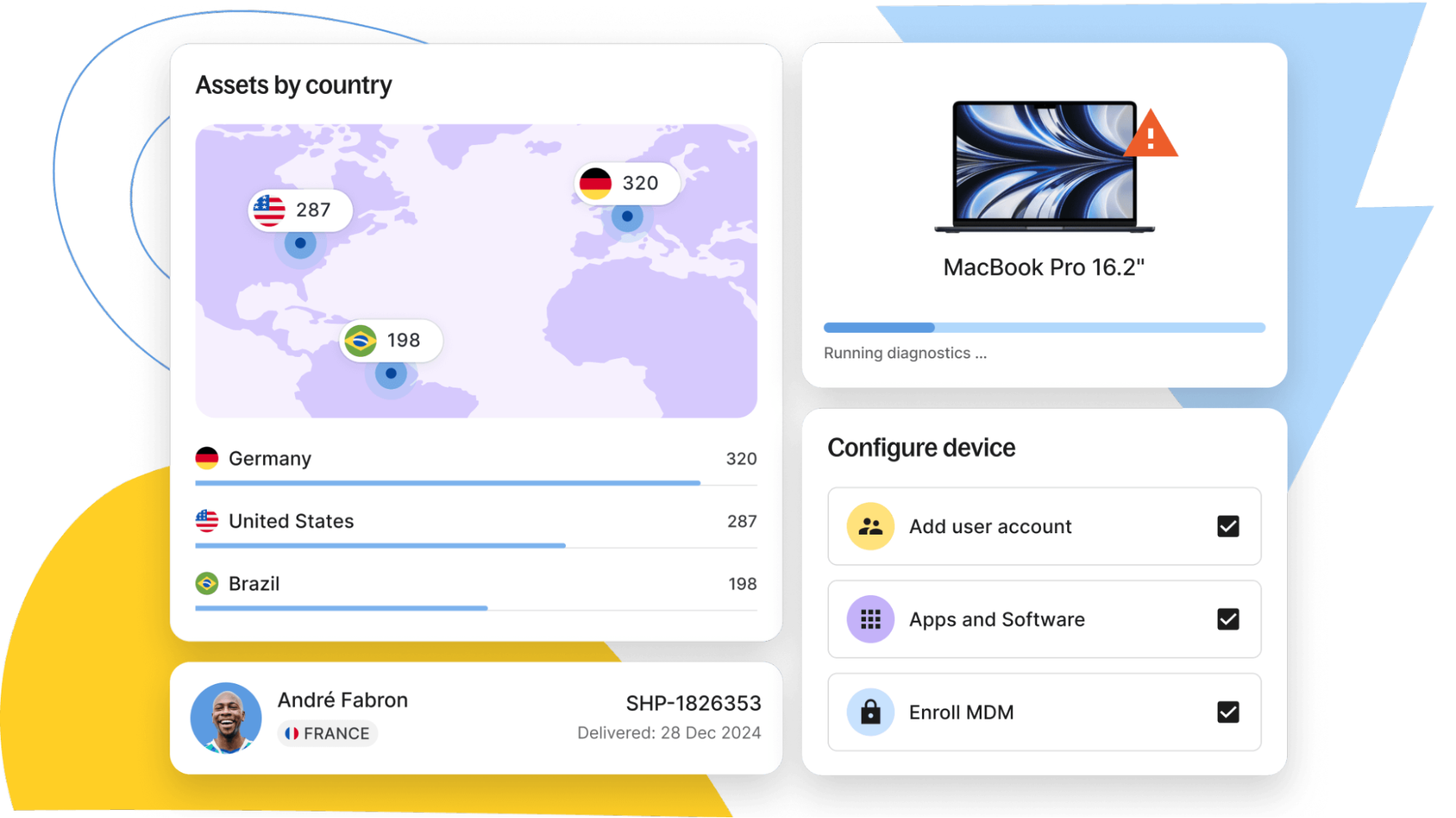Click the Brazil flag in the country list
The image size is (1456, 818).
coord(207,583)
